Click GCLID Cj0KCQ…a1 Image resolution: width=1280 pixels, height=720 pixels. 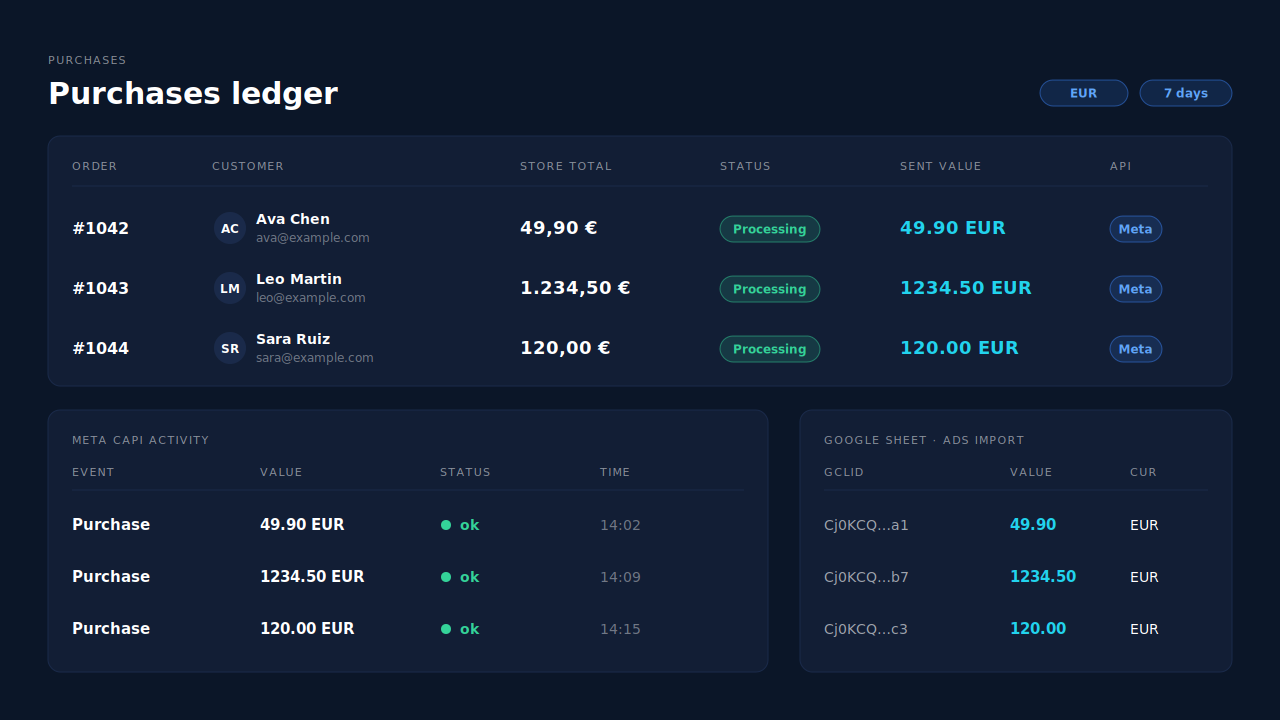coord(866,525)
